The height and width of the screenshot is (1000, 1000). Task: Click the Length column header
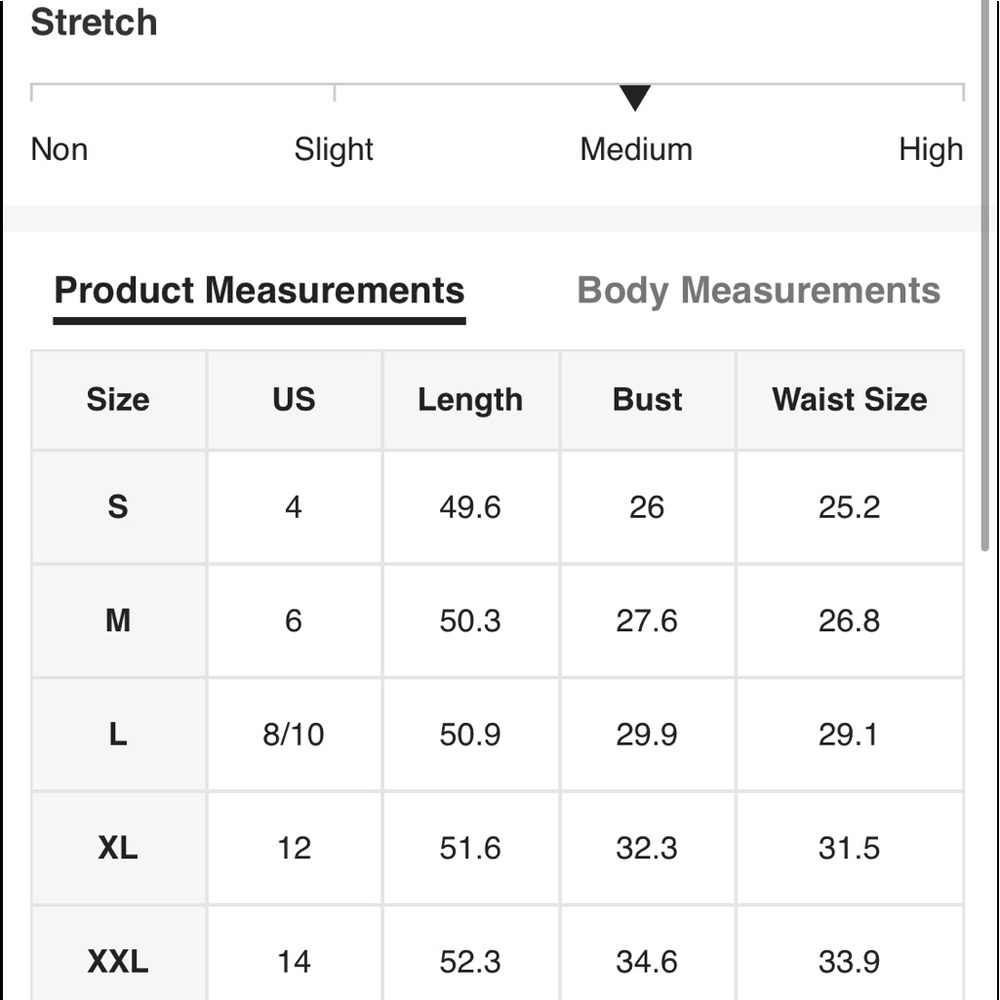[470, 400]
